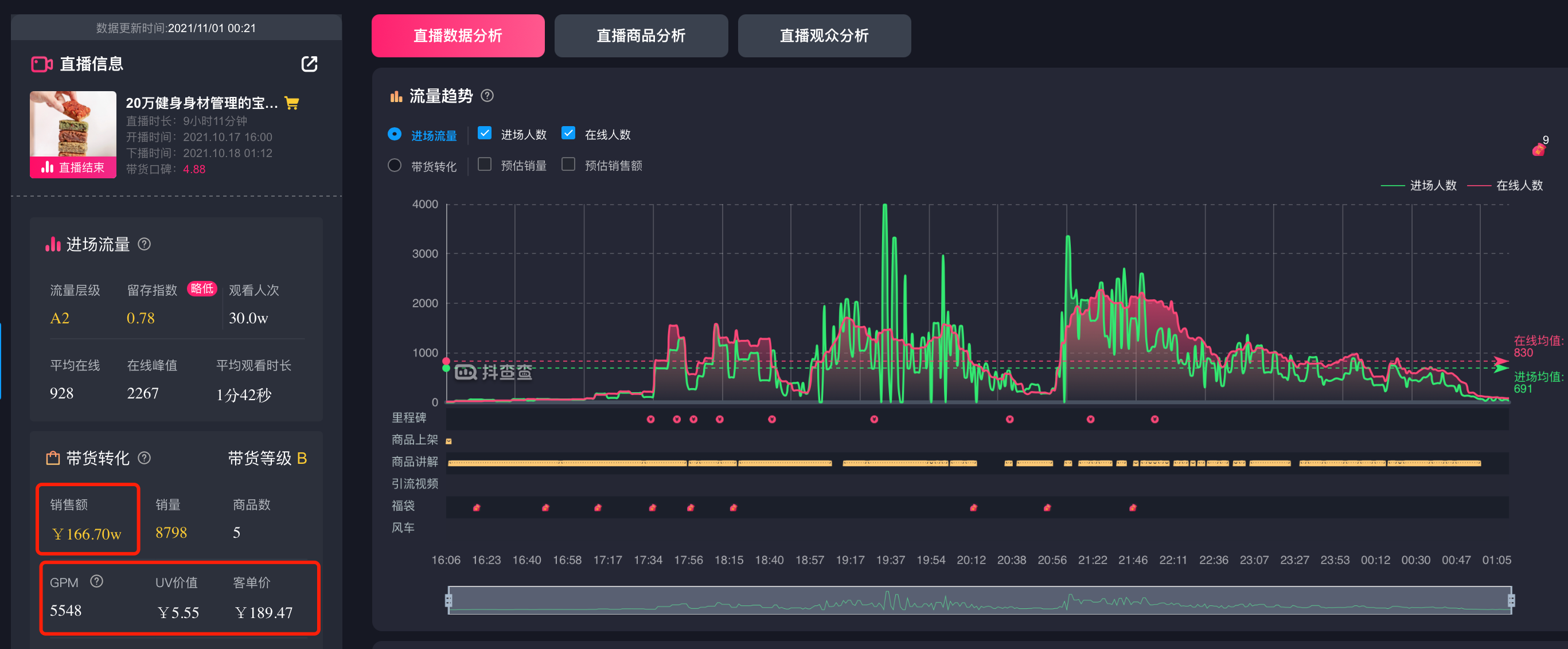Switch to the 直播商品分析 tab
Screen dimensions: 1568x649
pos(641,36)
